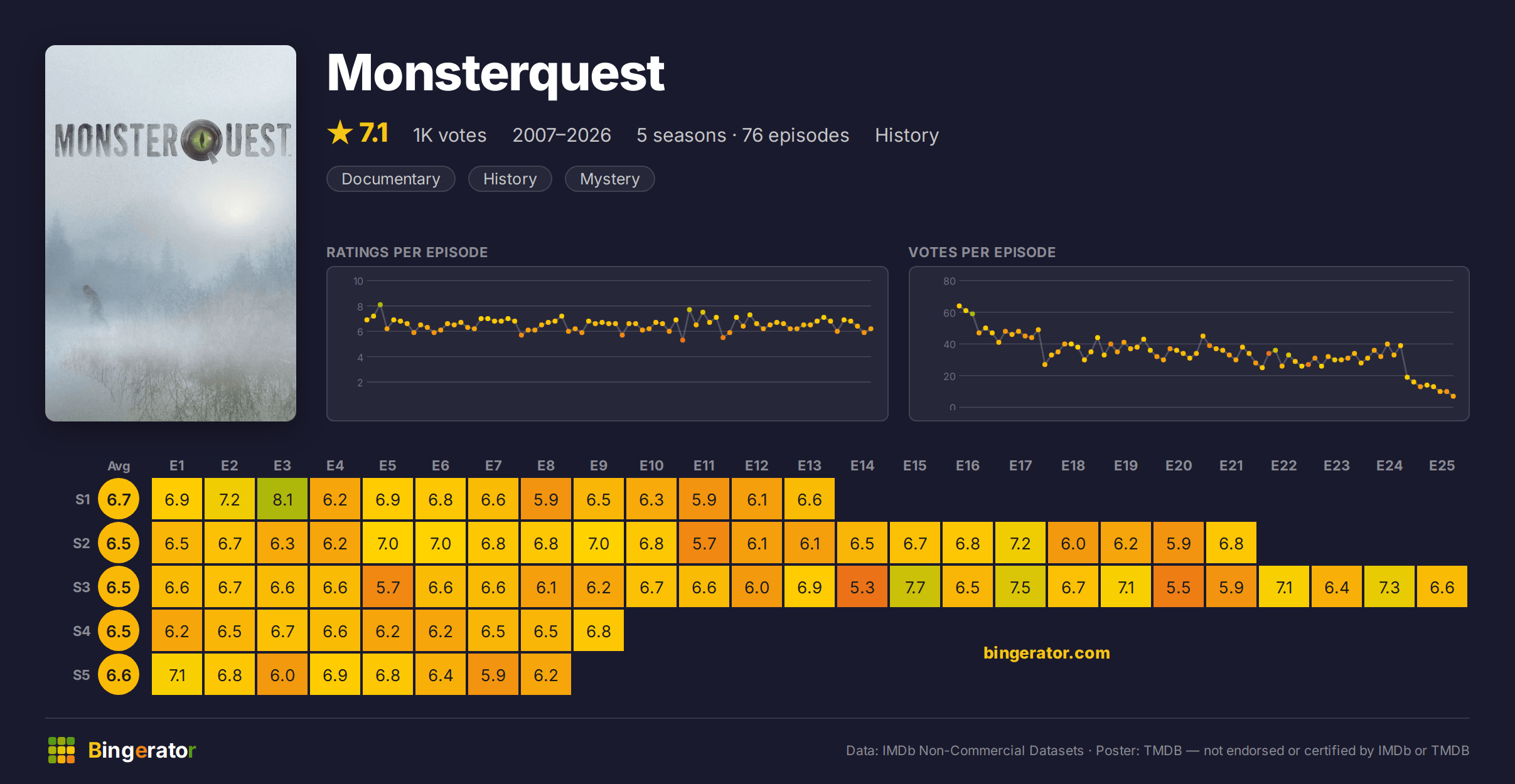Viewport: 1515px width, 784px height.
Task: Open the Monsterquest poster thumbnail
Action: pos(171,233)
